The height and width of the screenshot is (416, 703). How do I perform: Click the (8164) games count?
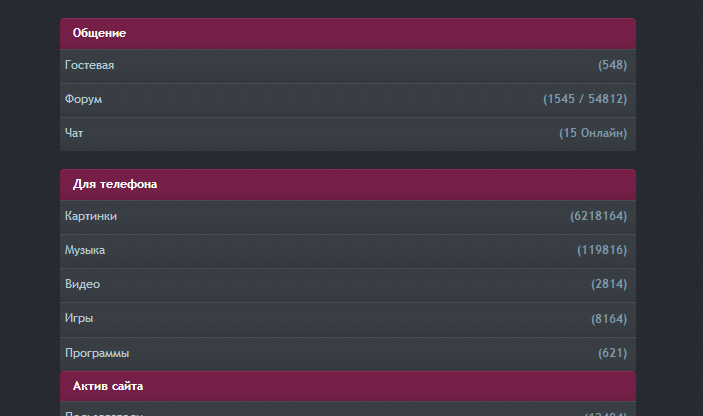(609, 318)
